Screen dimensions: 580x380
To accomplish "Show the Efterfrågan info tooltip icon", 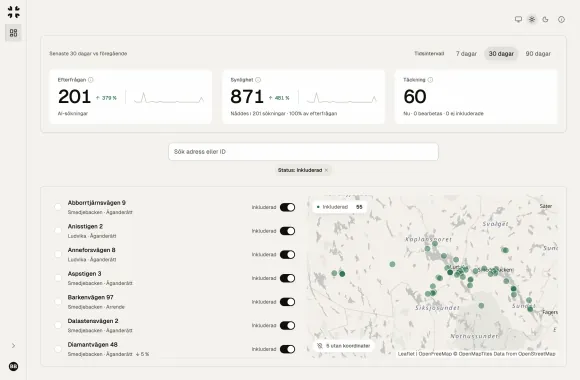I will (91, 80).
